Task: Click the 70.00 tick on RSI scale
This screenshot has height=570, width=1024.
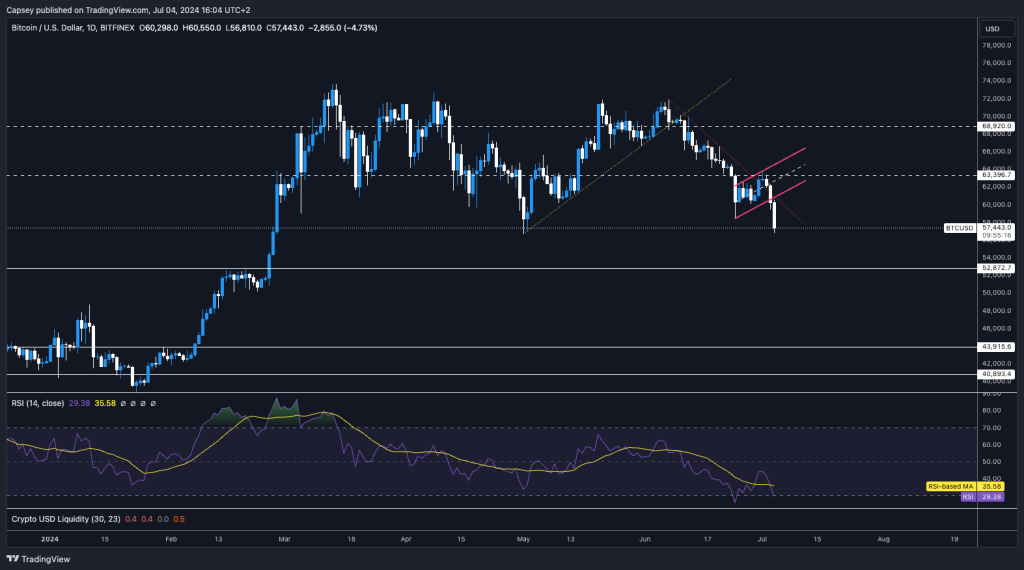Action: point(991,428)
